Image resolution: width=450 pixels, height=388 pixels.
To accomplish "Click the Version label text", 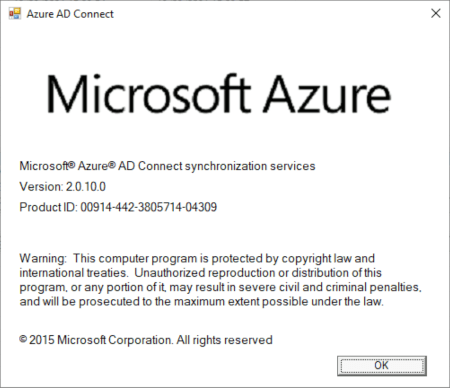I will 41,187.
